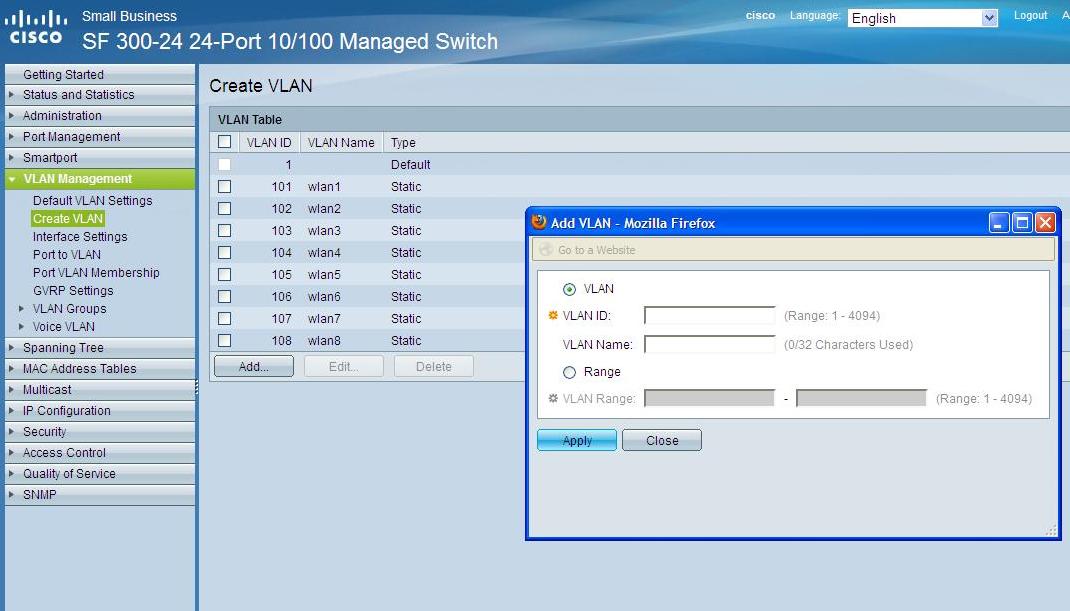Expand the Spanning Tree menu section
The height and width of the screenshot is (611, 1070).
click(63, 347)
